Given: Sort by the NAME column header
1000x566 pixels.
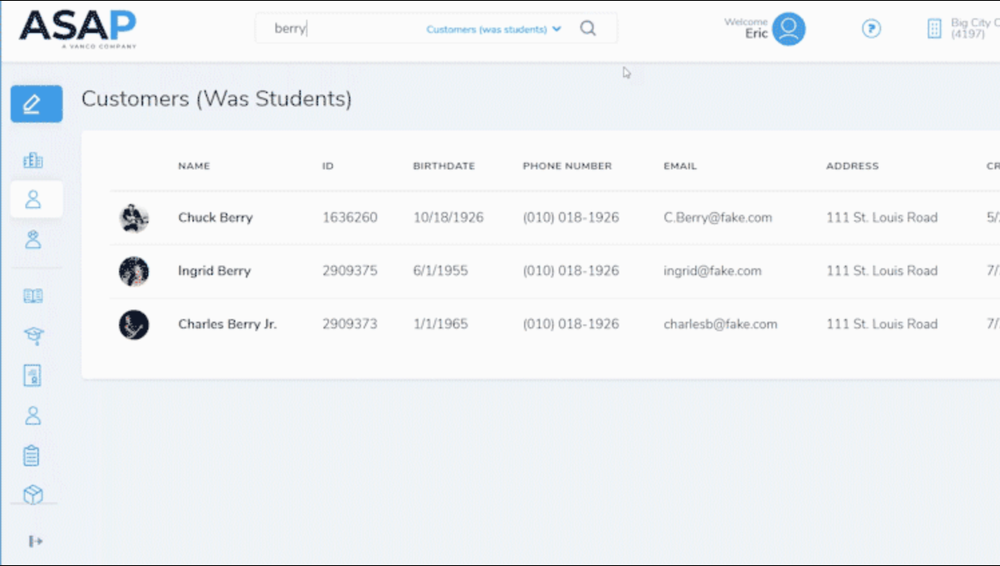Looking at the screenshot, I should coord(194,166).
